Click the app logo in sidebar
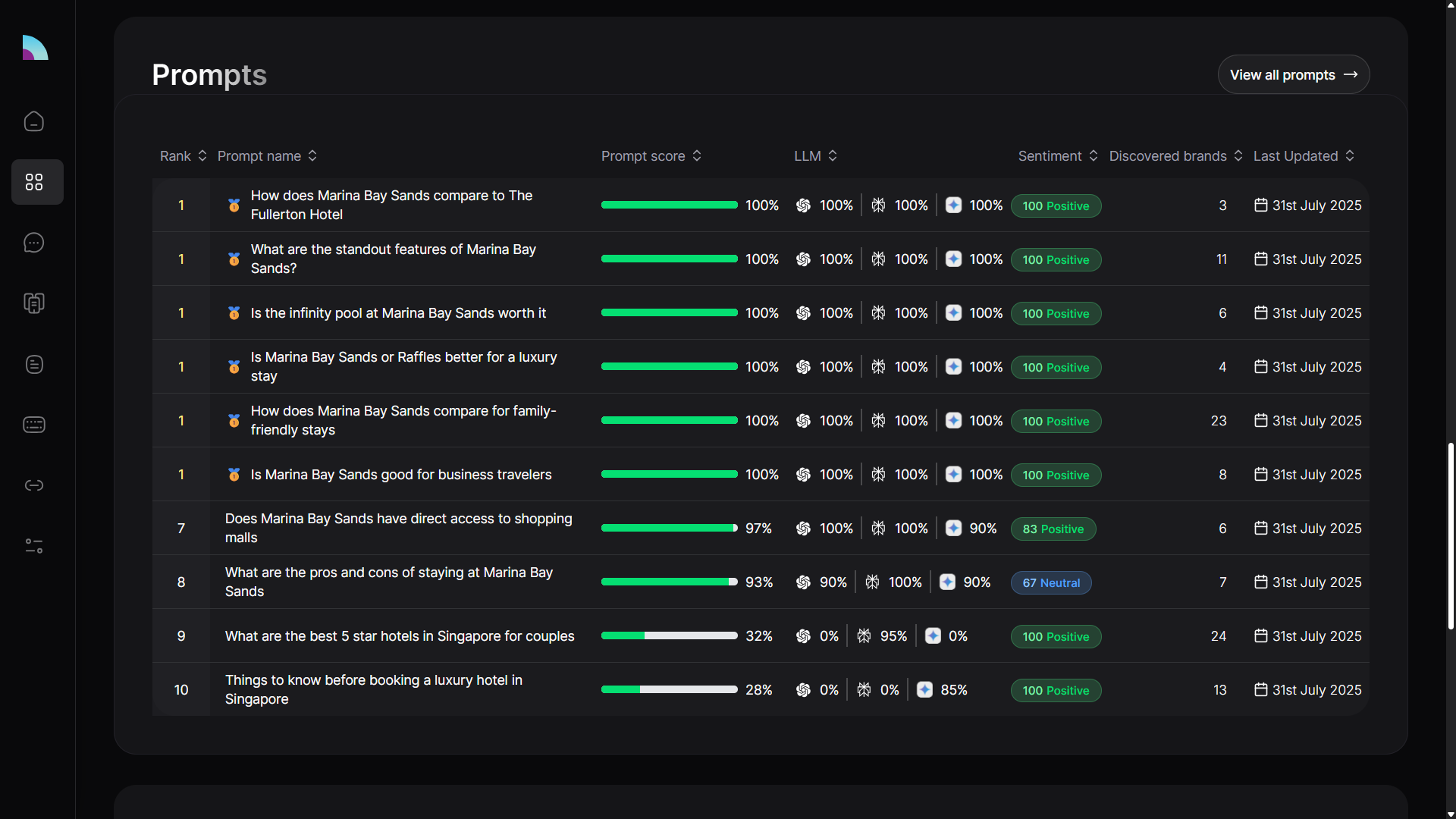 (35, 48)
